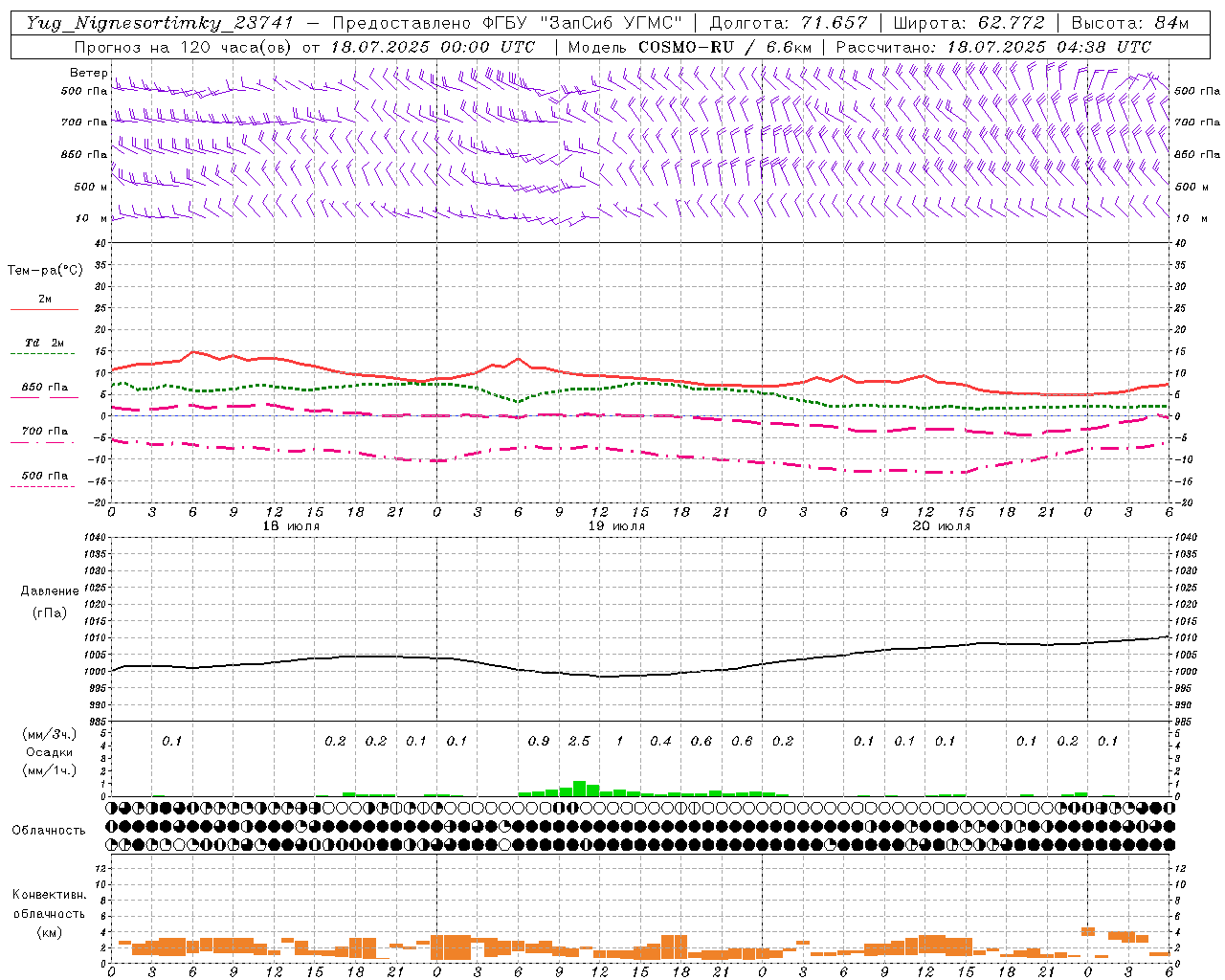Click the '18 июля' date label
Screen dimensions: 1225x980
pyautogui.click(x=292, y=526)
